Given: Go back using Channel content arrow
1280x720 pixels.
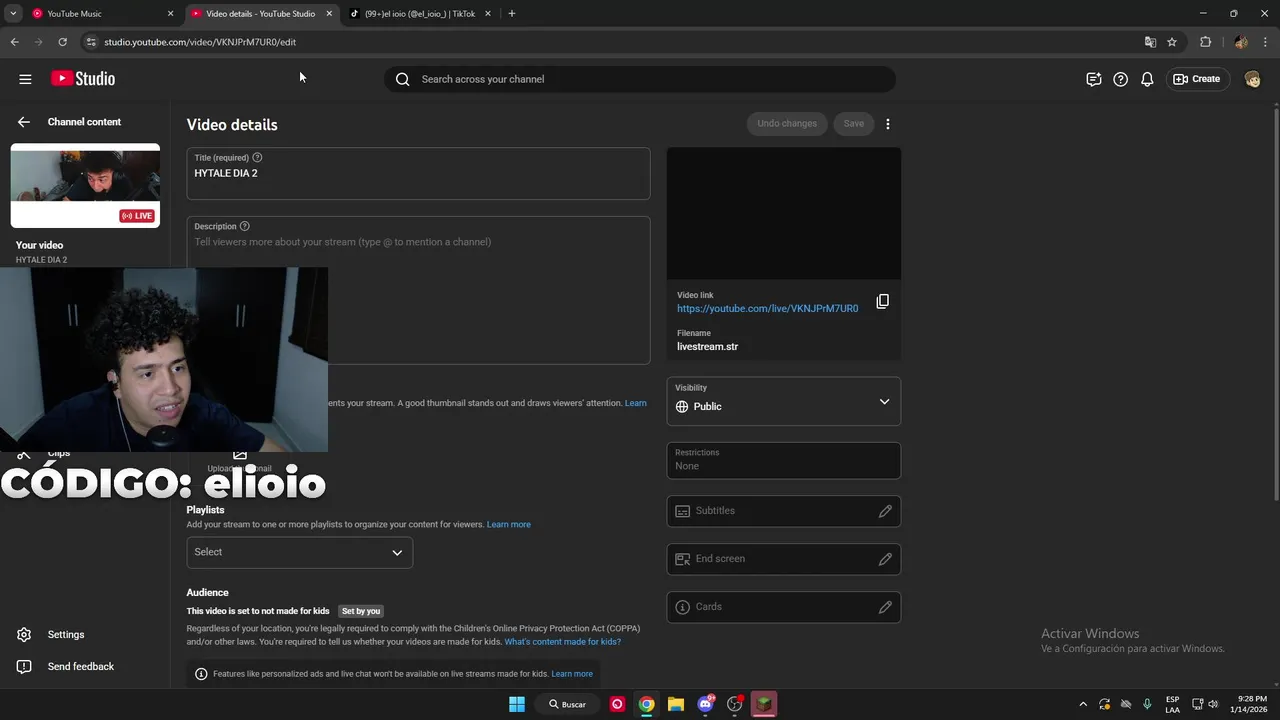Looking at the screenshot, I should (24, 122).
